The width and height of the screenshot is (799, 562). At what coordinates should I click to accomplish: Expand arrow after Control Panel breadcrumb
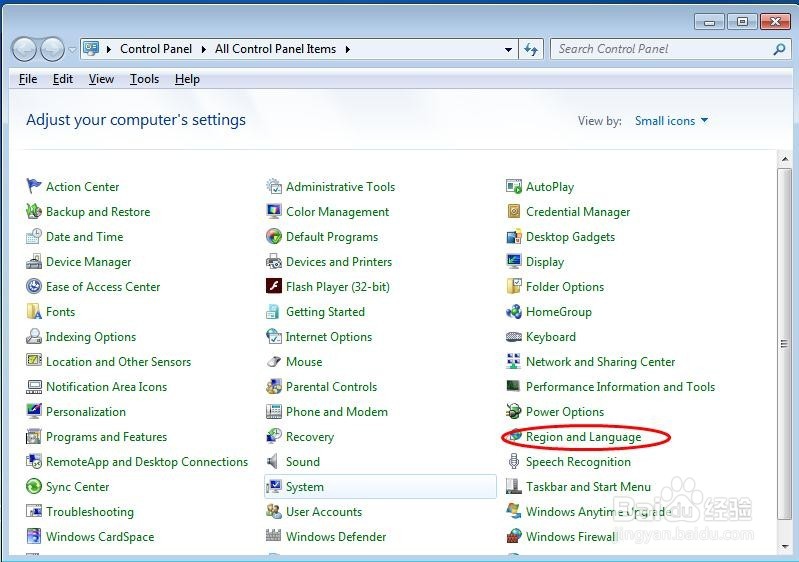(x=203, y=49)
